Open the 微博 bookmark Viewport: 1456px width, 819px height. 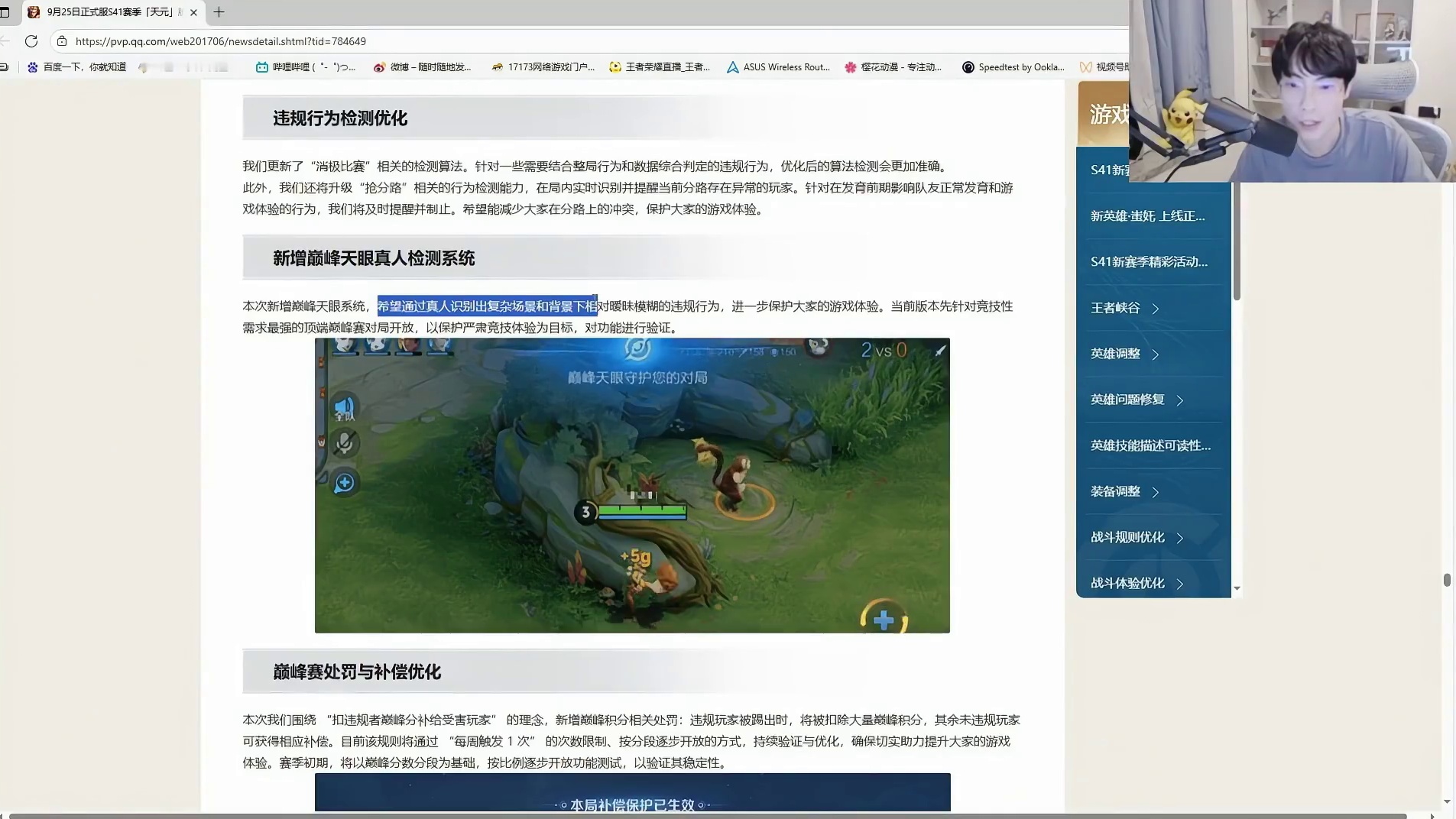[x=422, y=67]
